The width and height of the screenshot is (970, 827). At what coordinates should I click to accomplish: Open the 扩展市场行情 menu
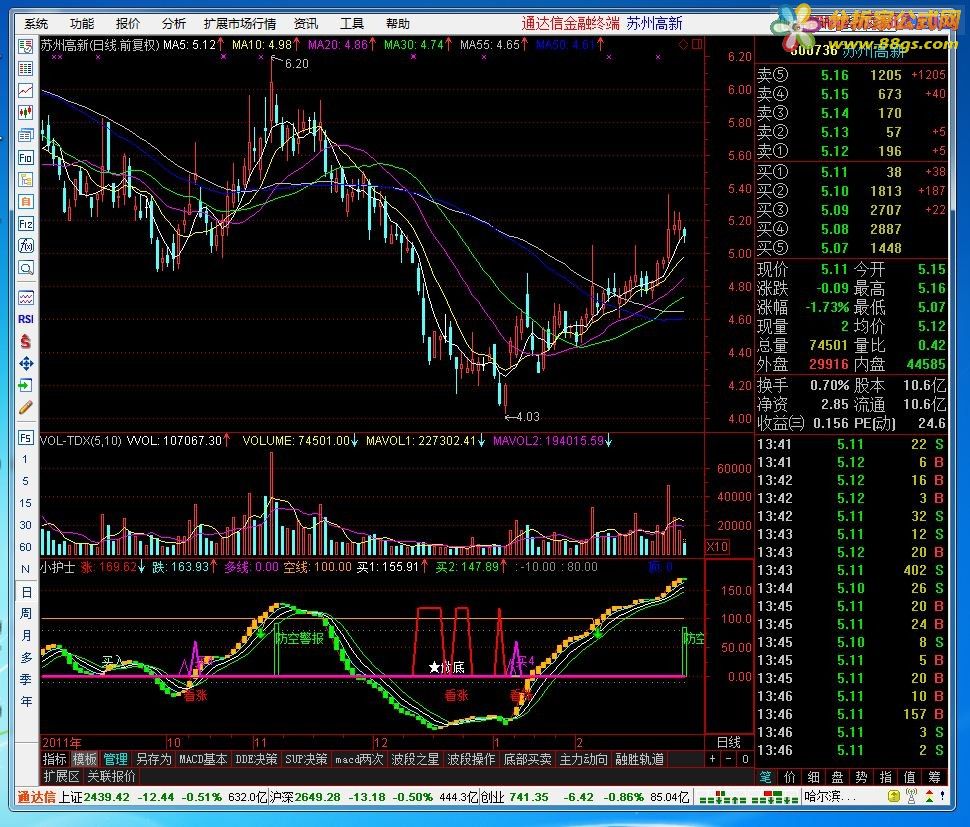tap(239, 24)
